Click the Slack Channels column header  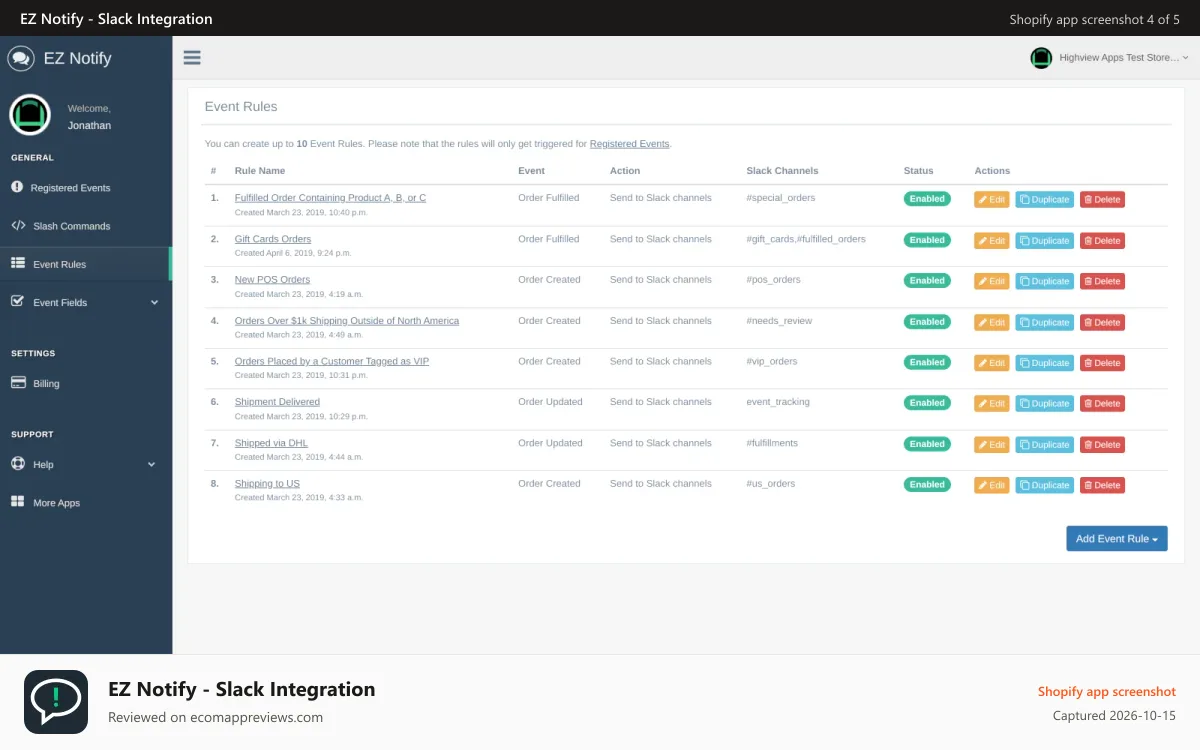tap(782, 171)
